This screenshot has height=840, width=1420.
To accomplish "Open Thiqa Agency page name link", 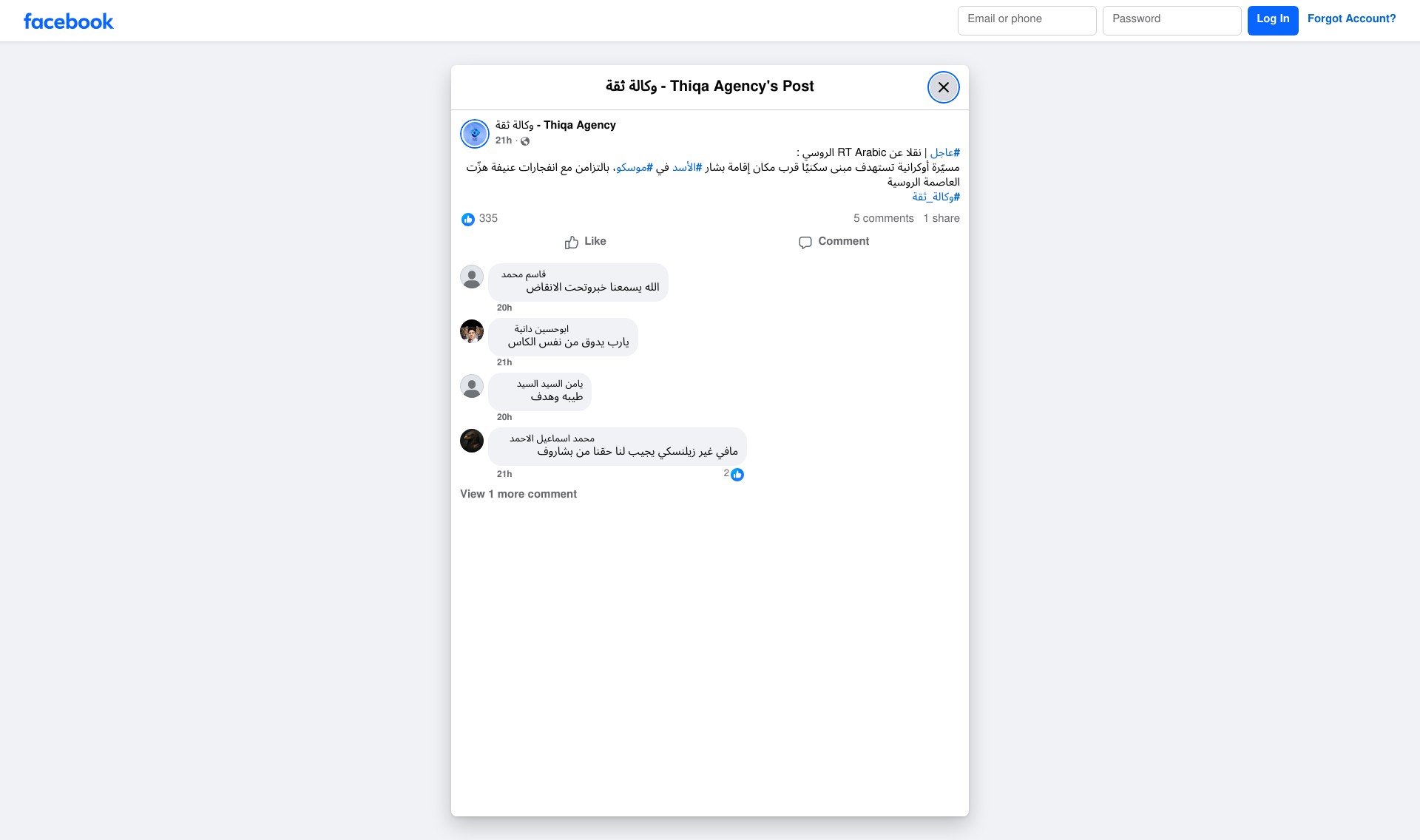I will (555, 125).
